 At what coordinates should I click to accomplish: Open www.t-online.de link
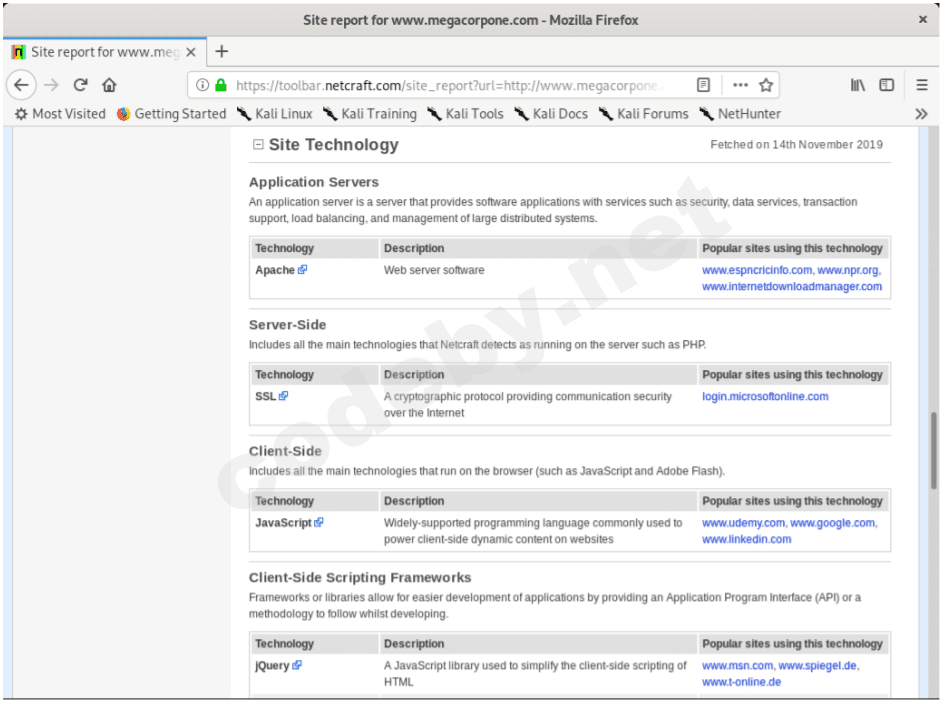click(742, 682)
